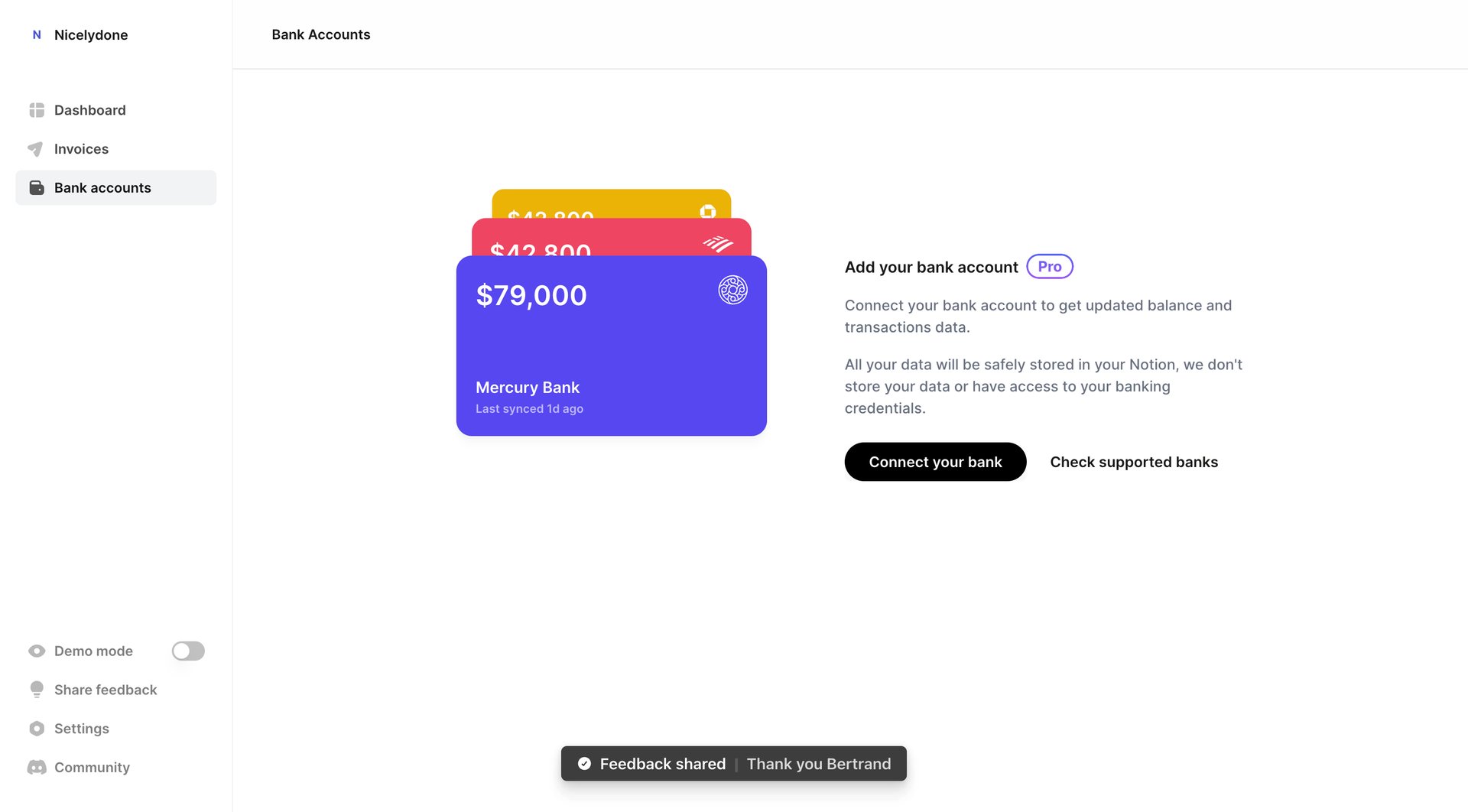Select Bank accounts in the sidebar
1468x812 pixels.
[x=102, y=187]
